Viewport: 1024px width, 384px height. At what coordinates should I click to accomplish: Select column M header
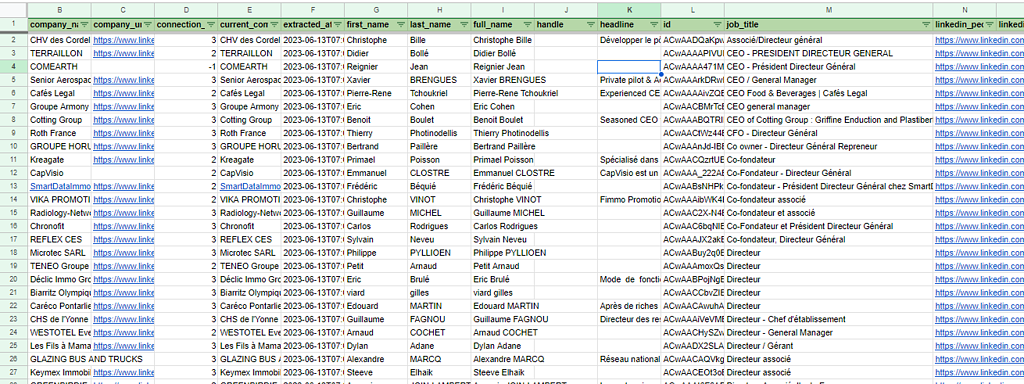tap(829, 10)
